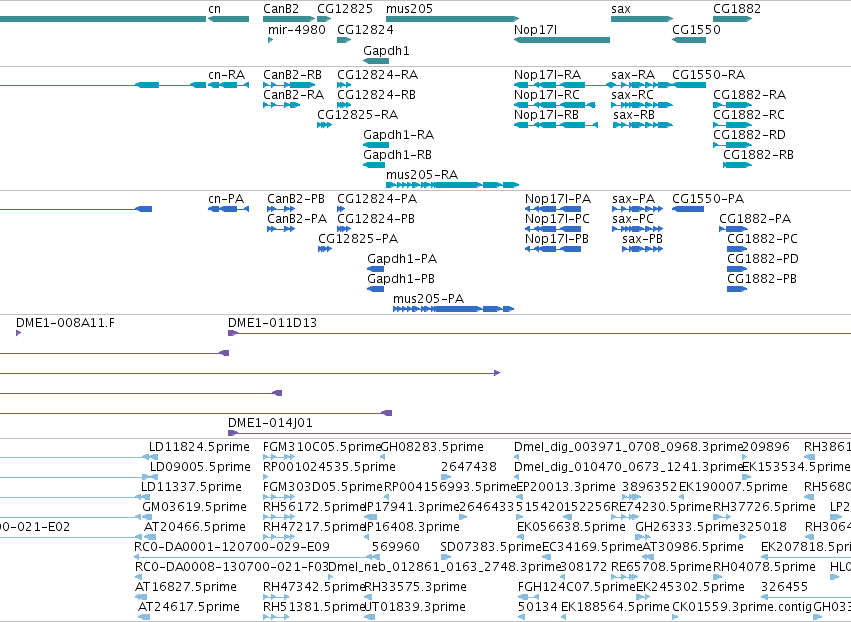Click the mus205 gene label
851x622 pixels.
tap(409, 9)
